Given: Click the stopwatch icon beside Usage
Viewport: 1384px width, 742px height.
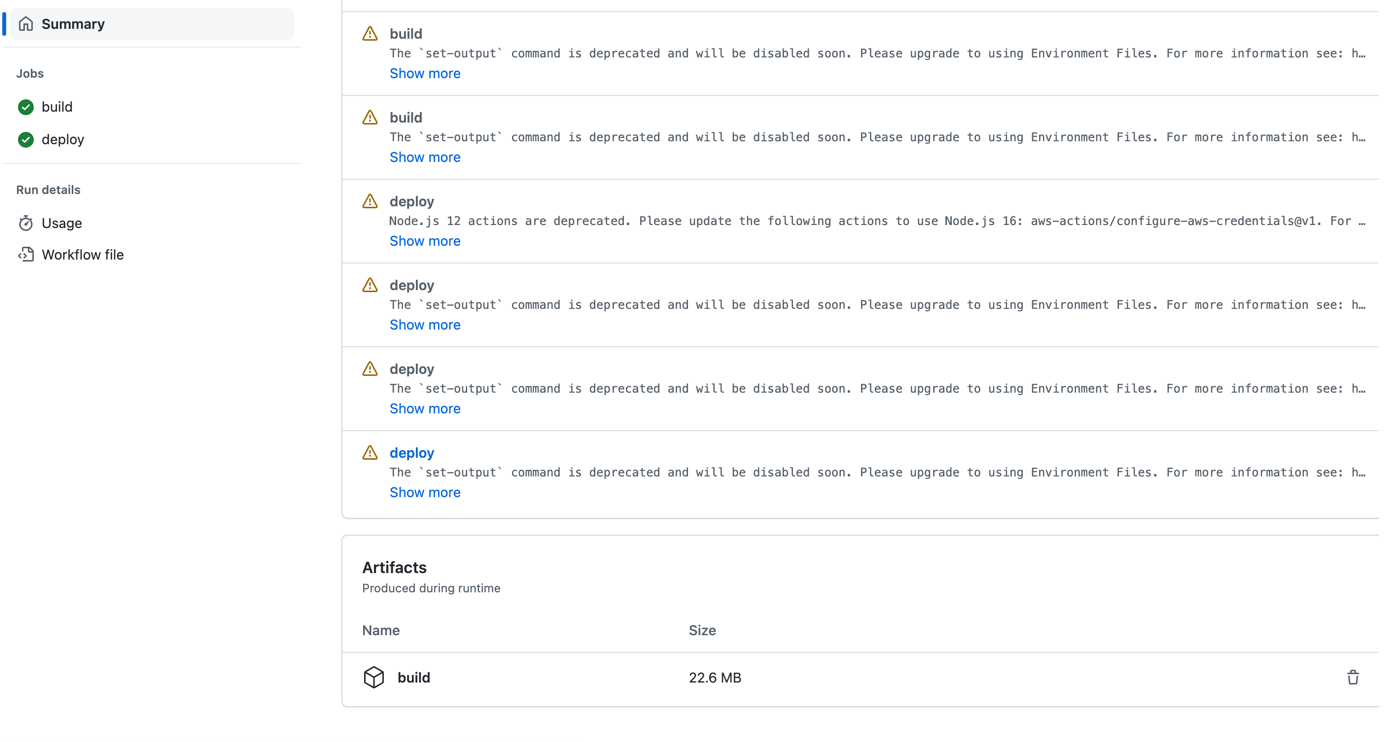Looking at the screenshot, I should 26,223.
